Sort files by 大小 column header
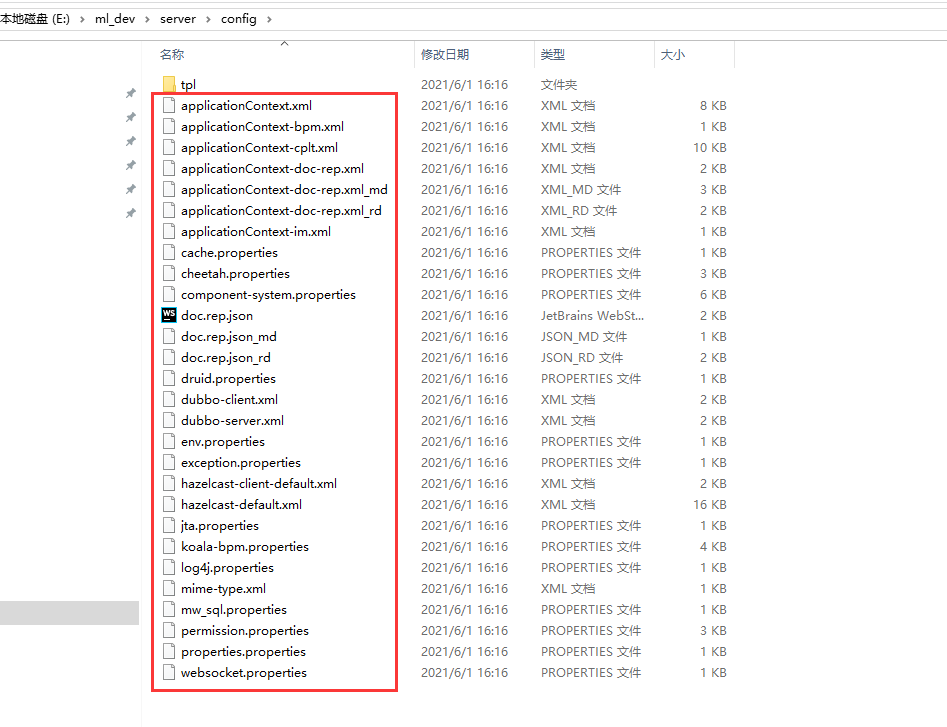Screen dimensions: 947x727 [x=672, y=54]
